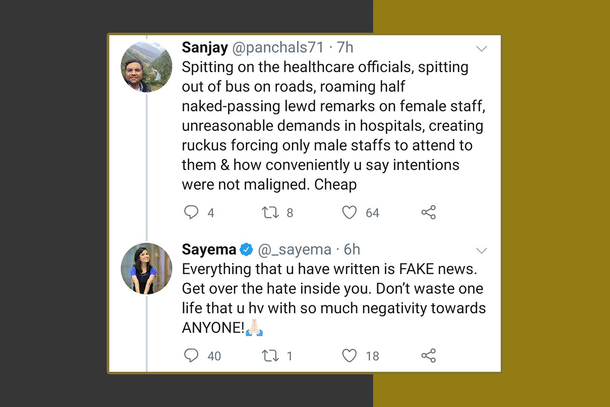Reply to Sanjay's tweet
Image resolution: width=610 pixels, height=407 pixels.
pos(193,212)
